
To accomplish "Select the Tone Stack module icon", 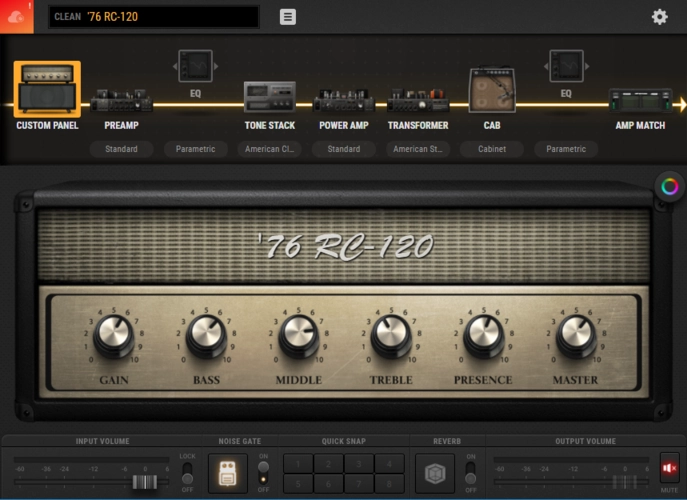I will [269, 97].
